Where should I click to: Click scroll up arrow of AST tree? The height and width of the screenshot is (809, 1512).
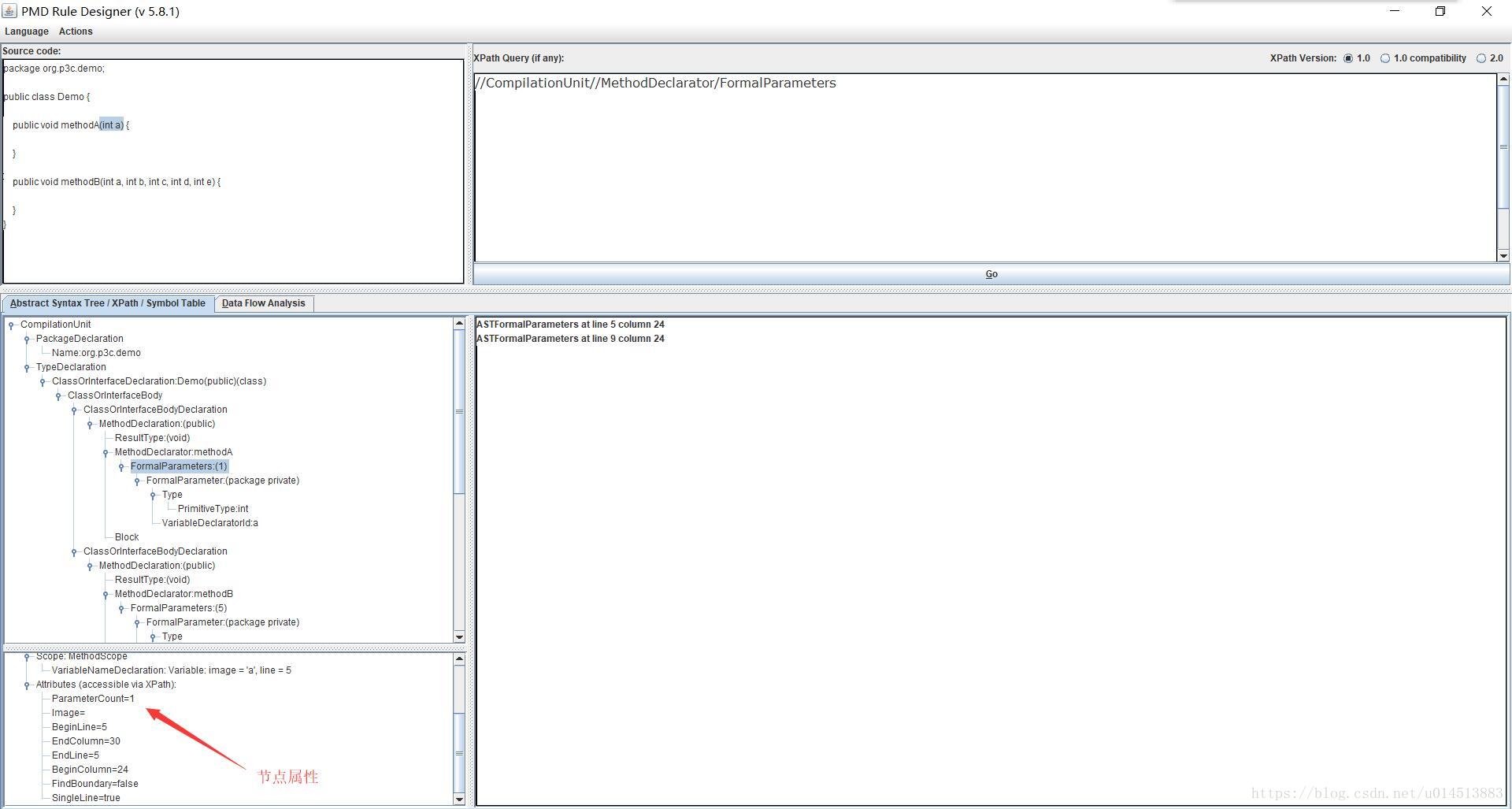tap(459, 324)
